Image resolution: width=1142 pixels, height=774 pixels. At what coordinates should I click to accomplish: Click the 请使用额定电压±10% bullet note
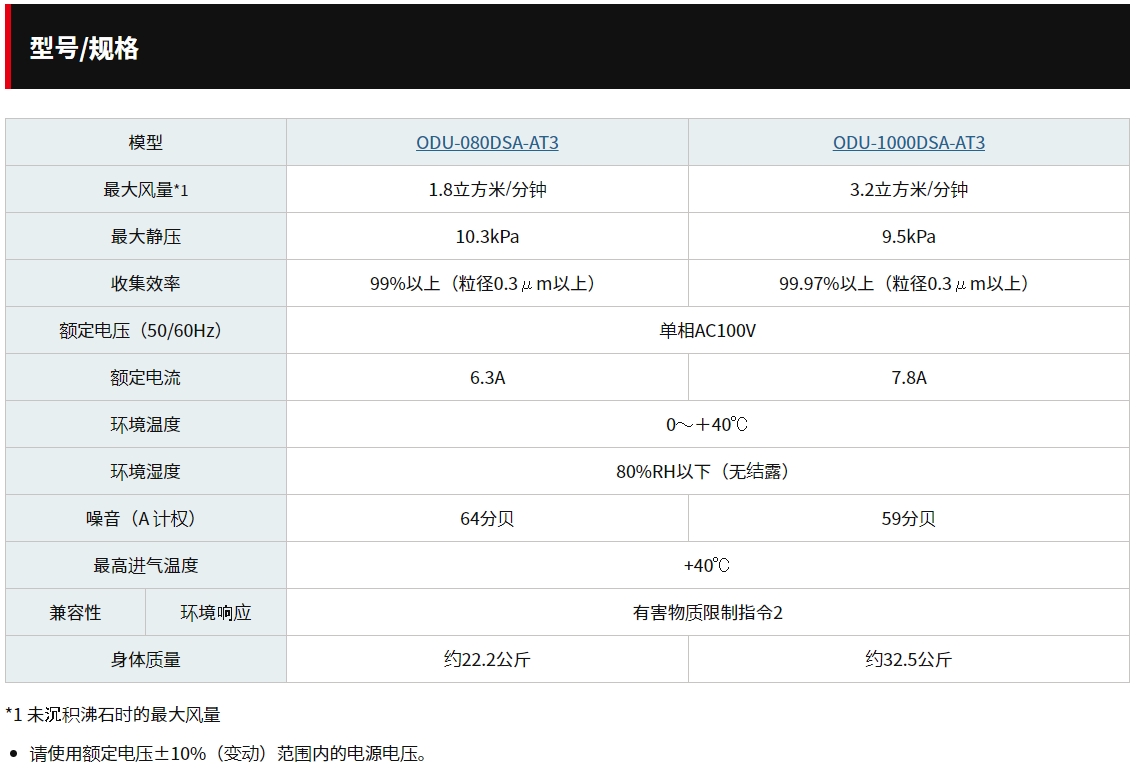(228, 754)
